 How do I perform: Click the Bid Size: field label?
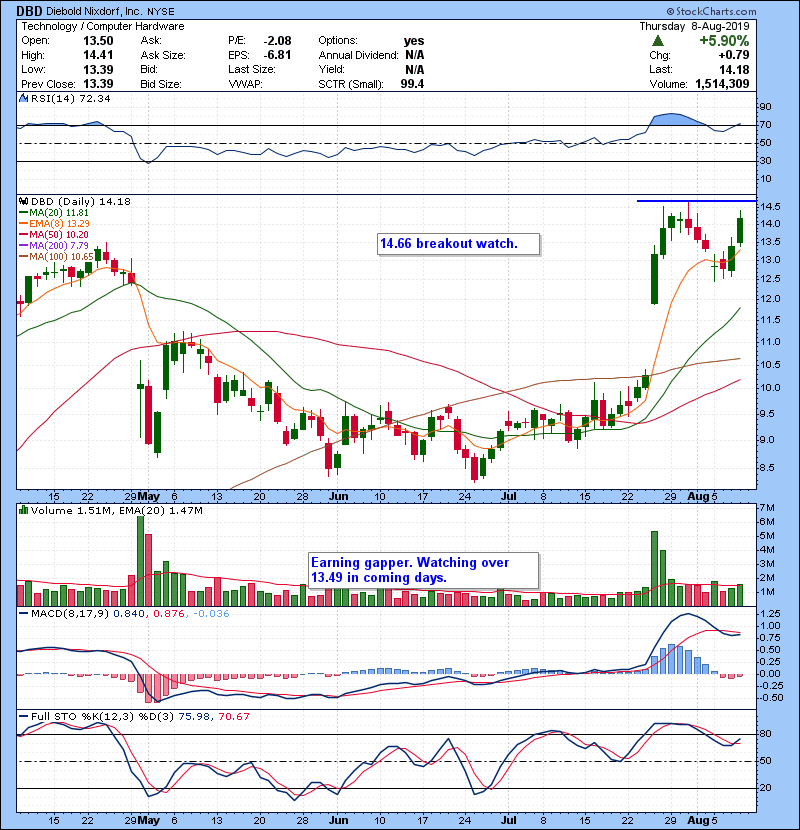[x=161, y=84]
